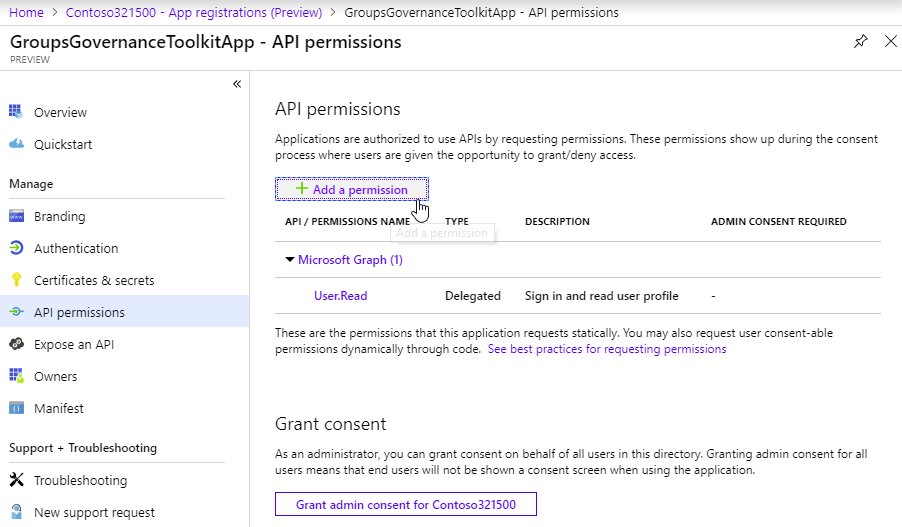Pin the blade with the pin icon
Screen dimensions: 902x527
(x=860, y=42)
